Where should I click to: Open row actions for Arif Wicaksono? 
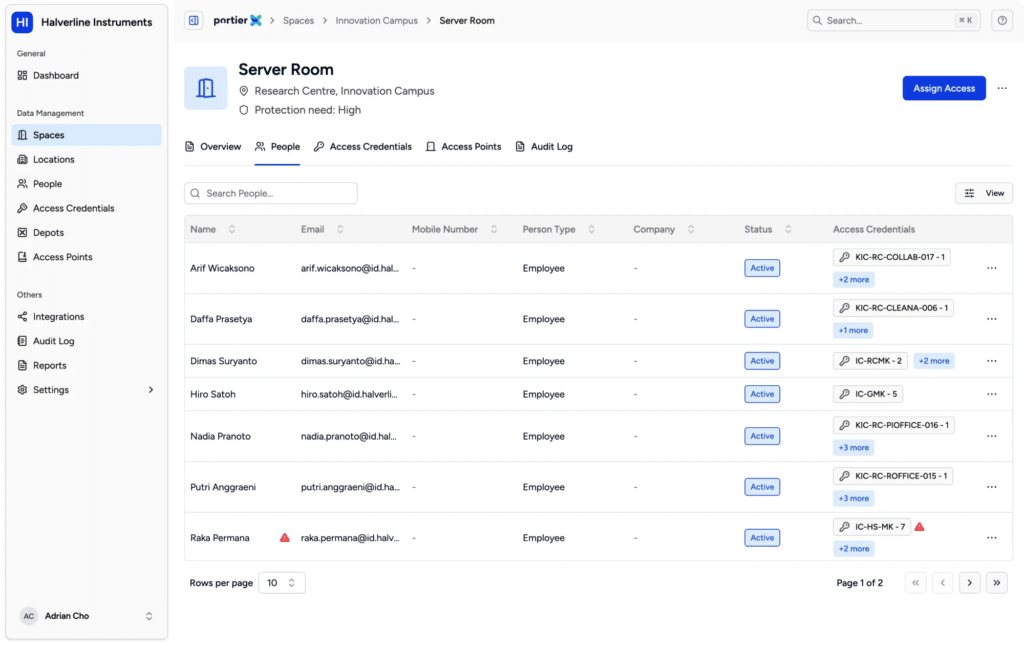point(991,268)
